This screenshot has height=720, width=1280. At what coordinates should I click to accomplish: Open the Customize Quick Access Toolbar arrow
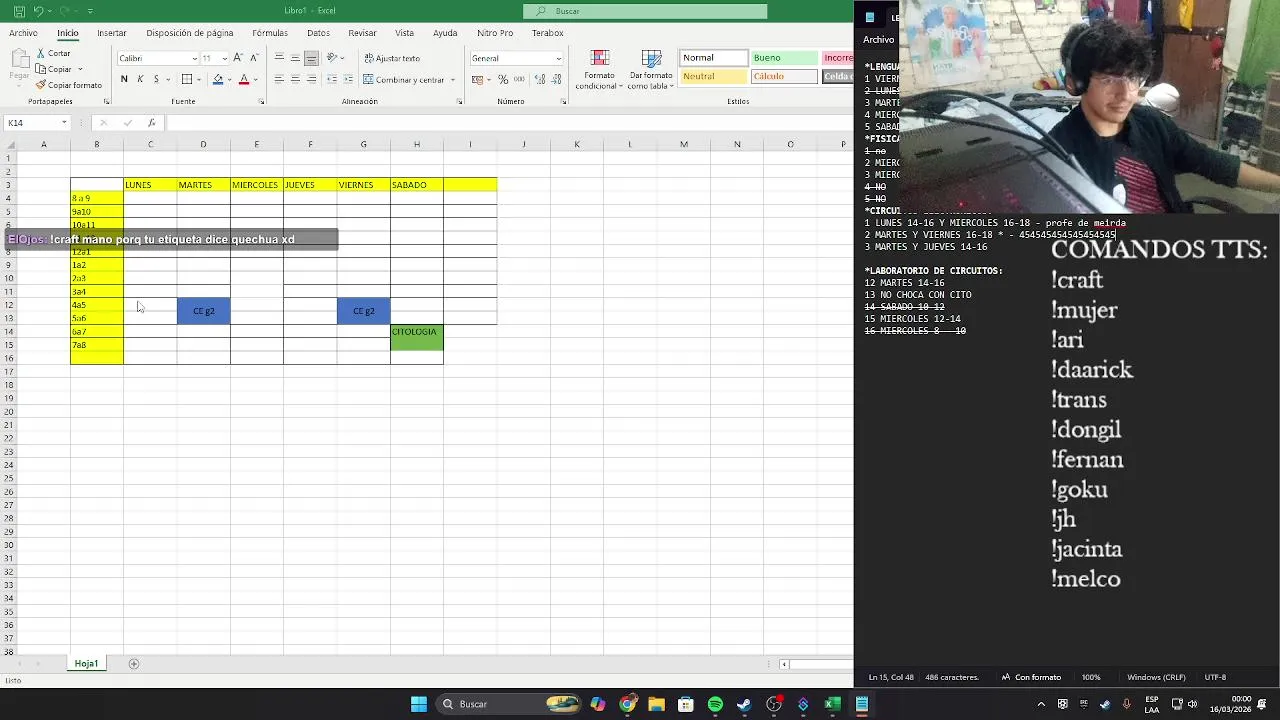[x=90, y=11]
